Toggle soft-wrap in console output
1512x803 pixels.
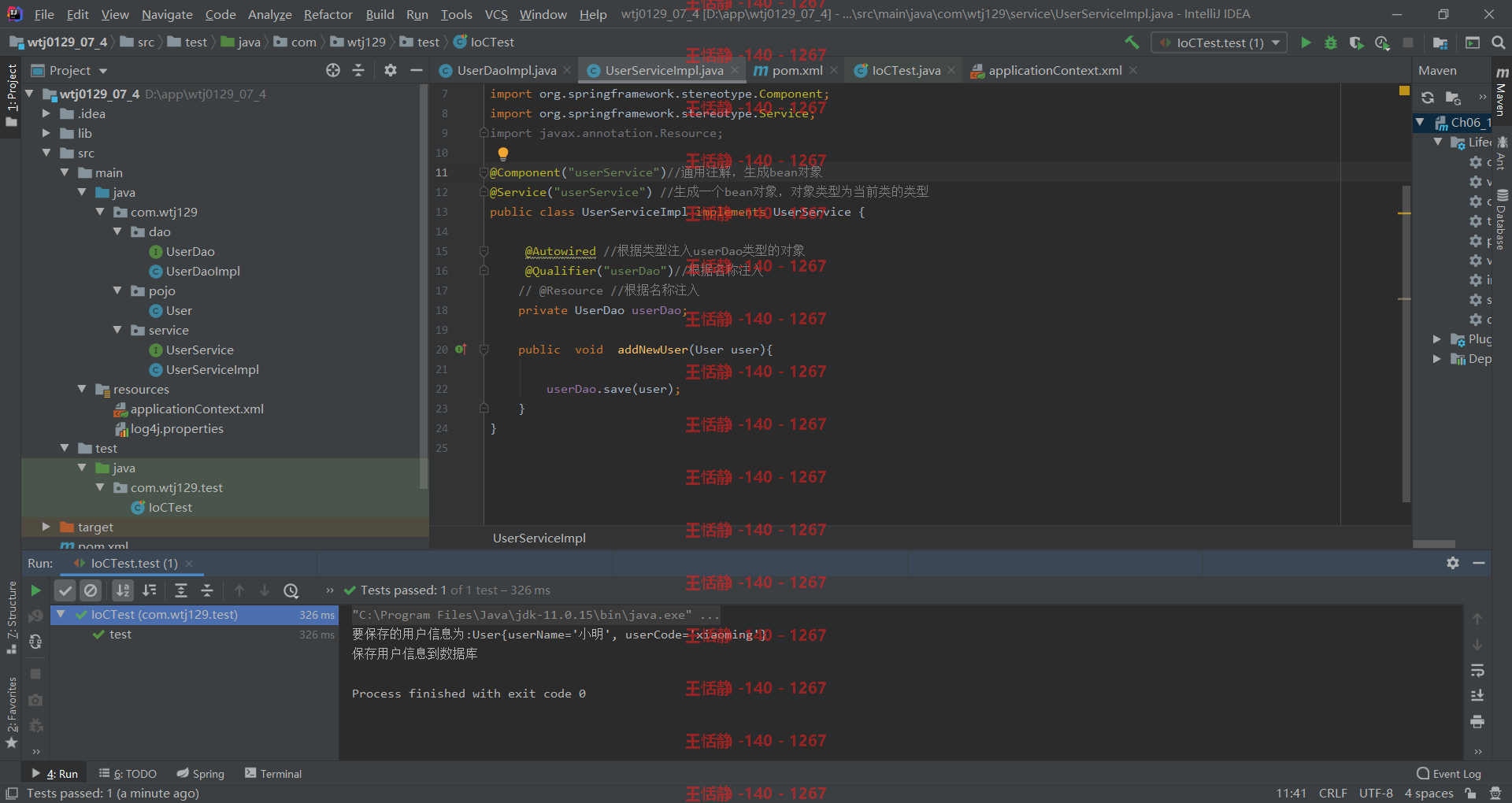click(x=1477, y=671)
